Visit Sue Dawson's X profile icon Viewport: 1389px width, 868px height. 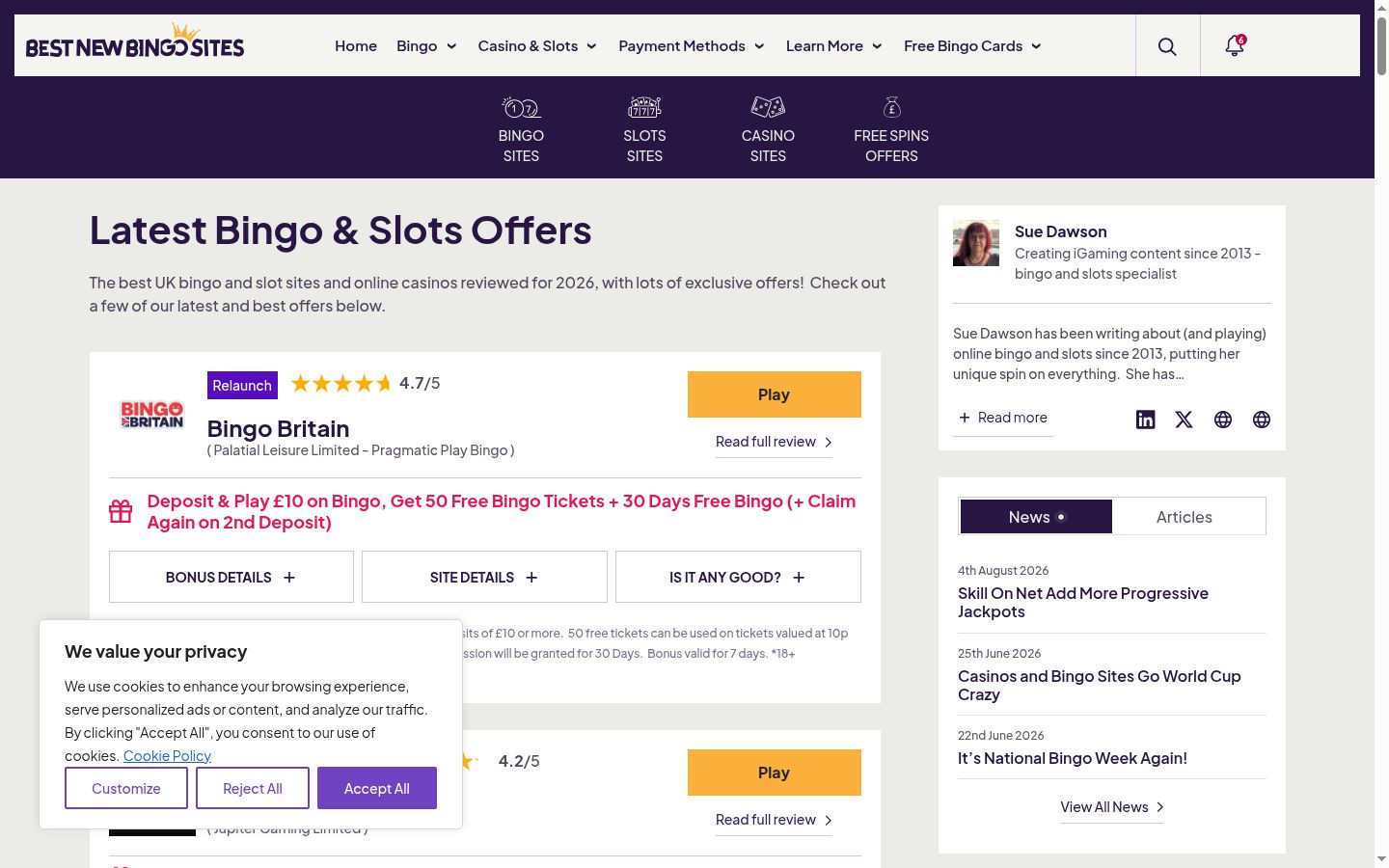[x=1184, y=420]
